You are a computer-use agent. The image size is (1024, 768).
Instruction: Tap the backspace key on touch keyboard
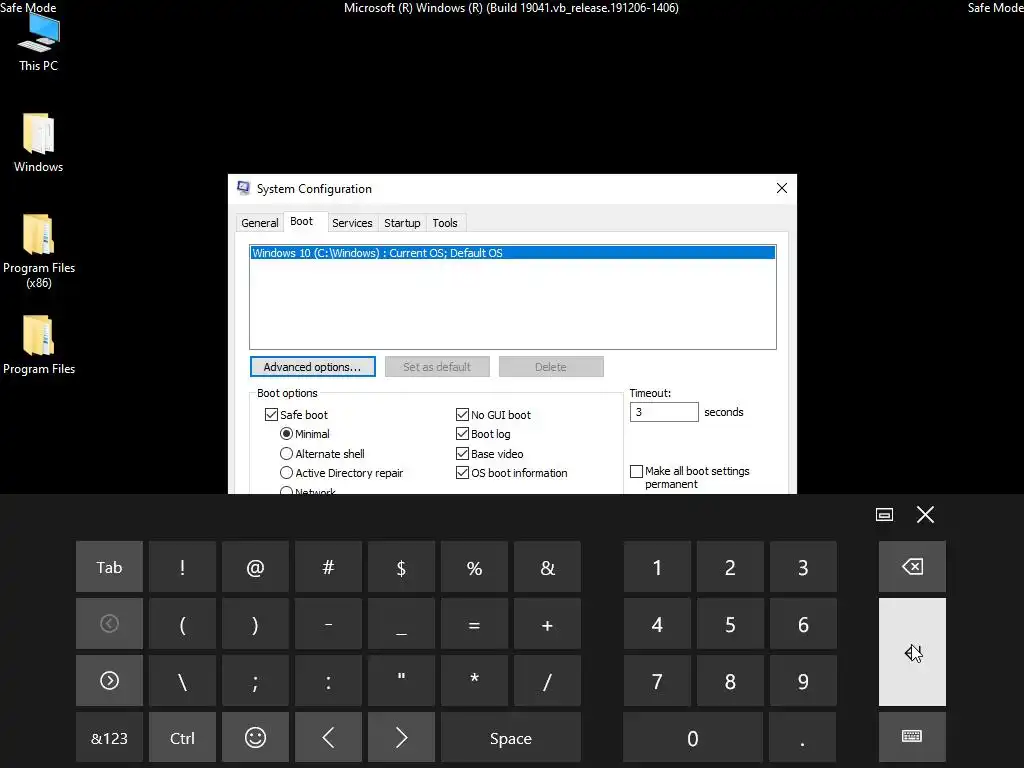912,566
